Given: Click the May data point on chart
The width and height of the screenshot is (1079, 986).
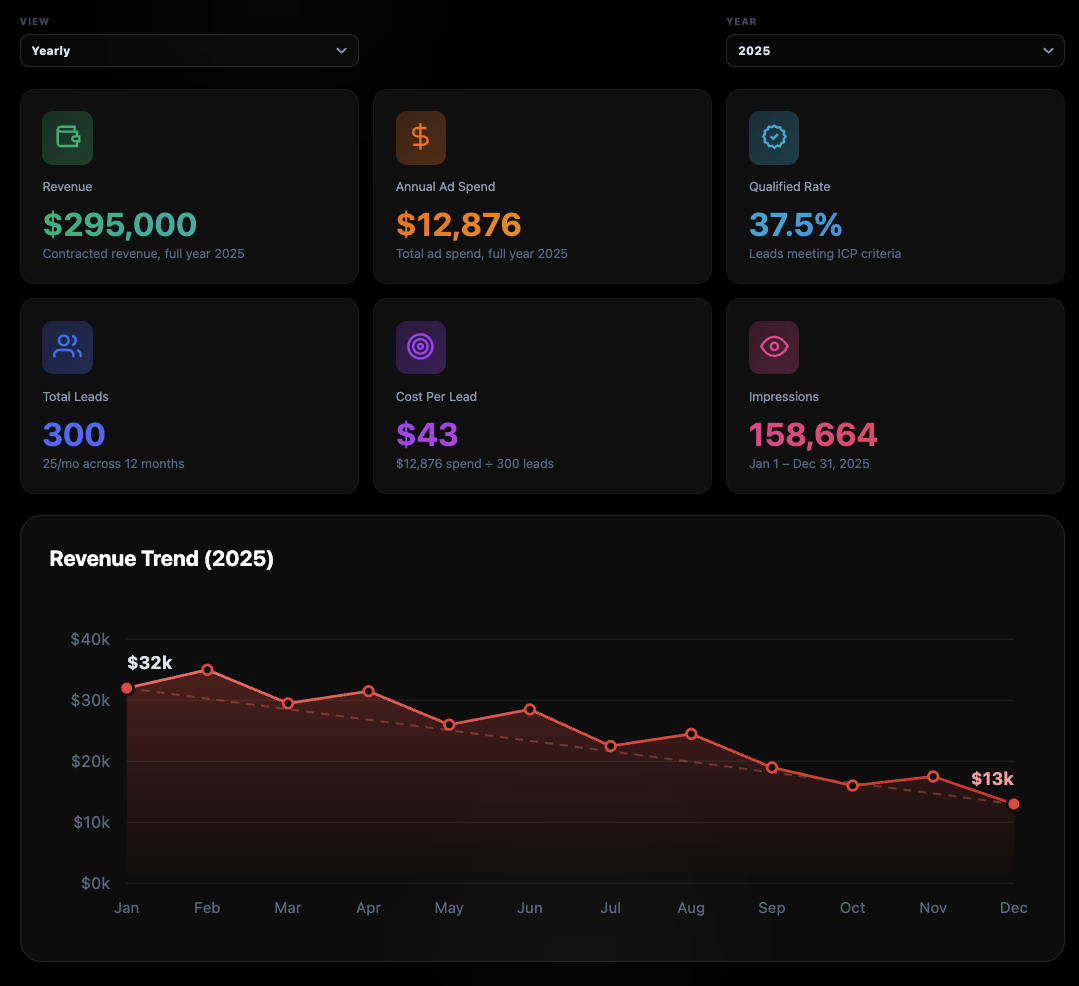Looking at the screenshot, I should point(449,725).
